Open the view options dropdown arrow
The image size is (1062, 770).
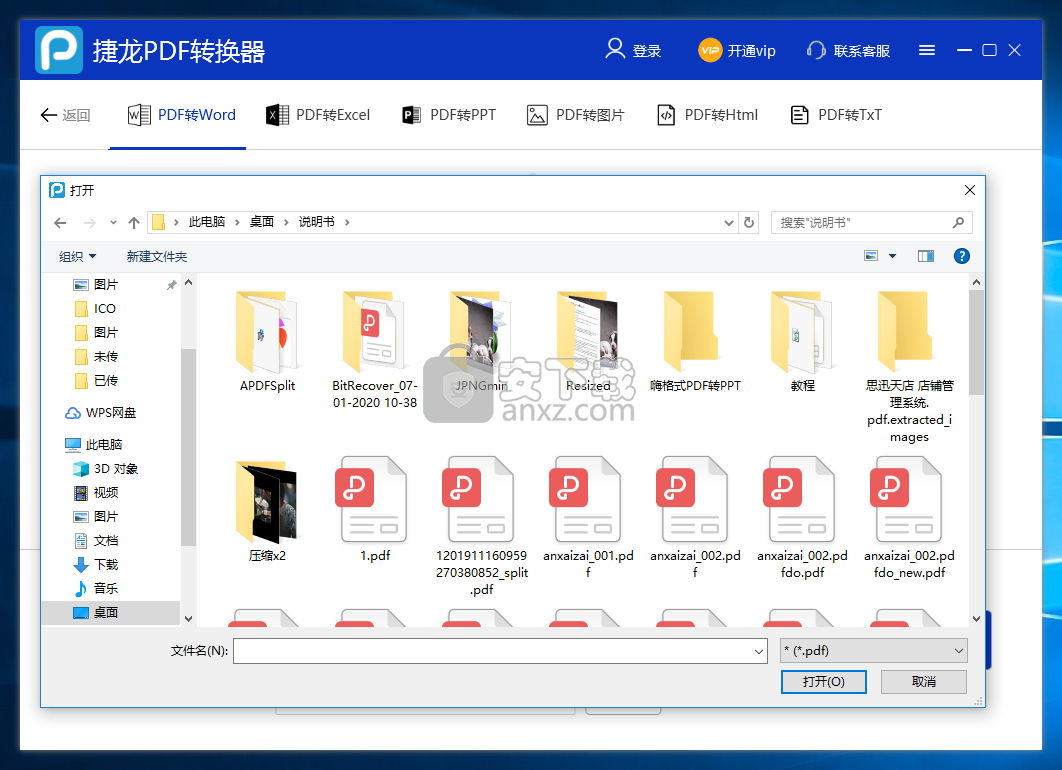[x=892, y=256]
